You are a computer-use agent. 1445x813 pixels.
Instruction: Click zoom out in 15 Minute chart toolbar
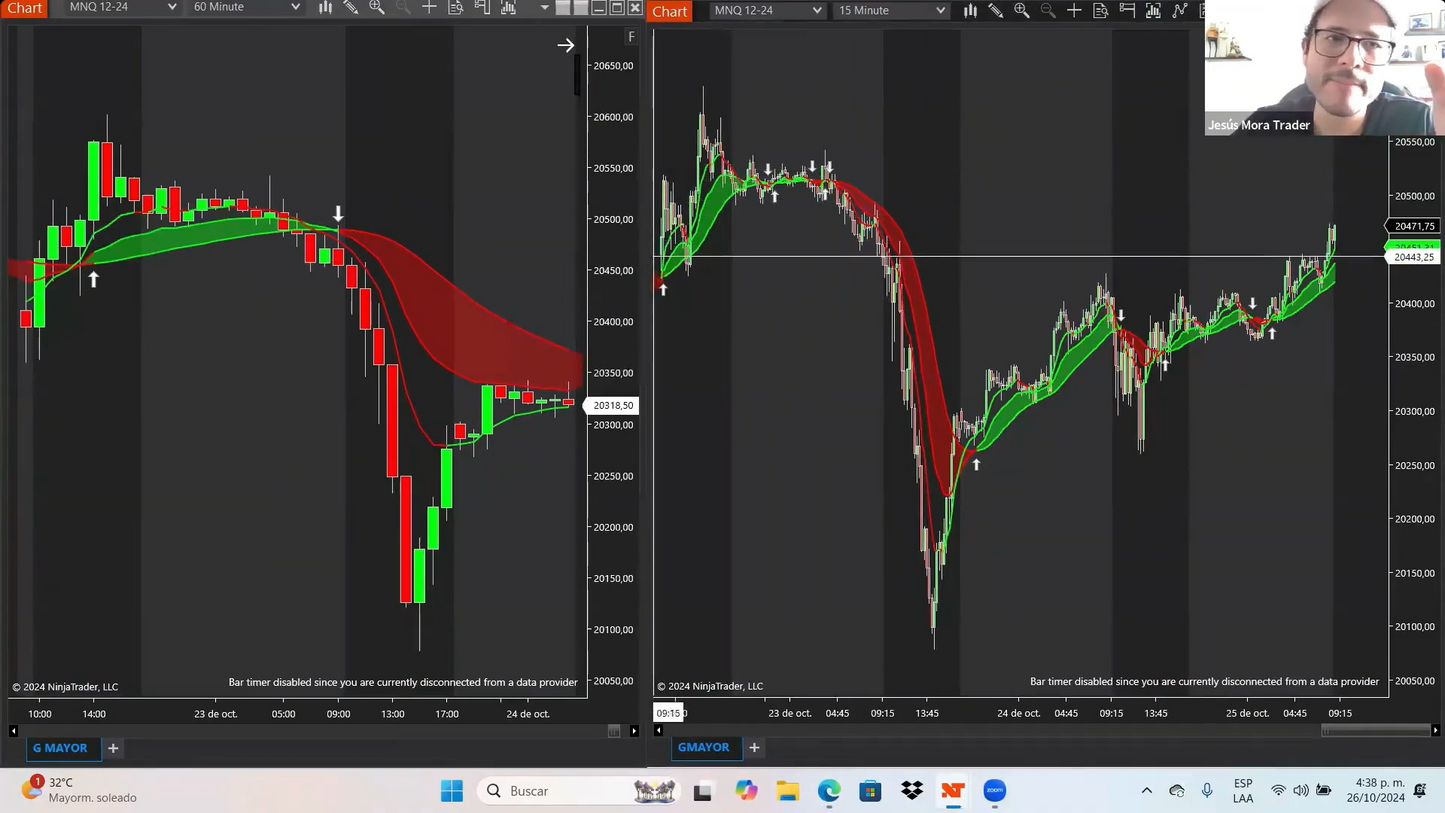click(x=1048, y=10)
